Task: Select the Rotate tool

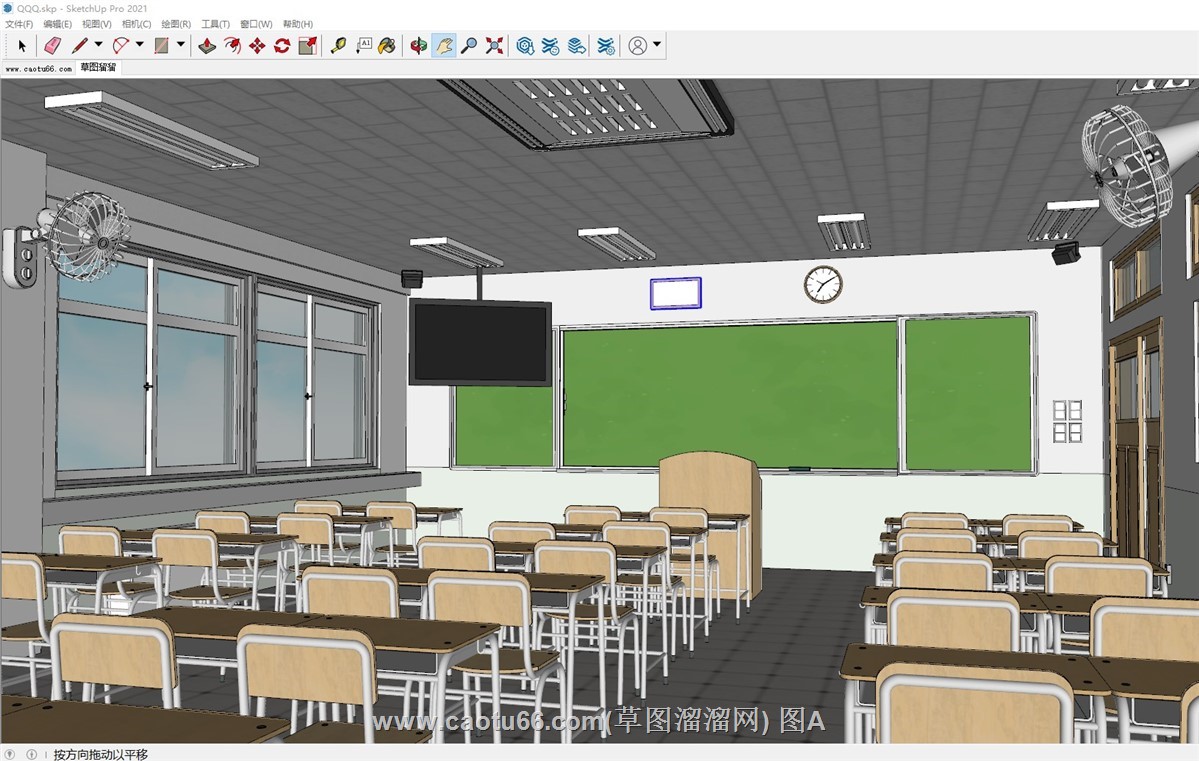Action: tap(282, 46)
